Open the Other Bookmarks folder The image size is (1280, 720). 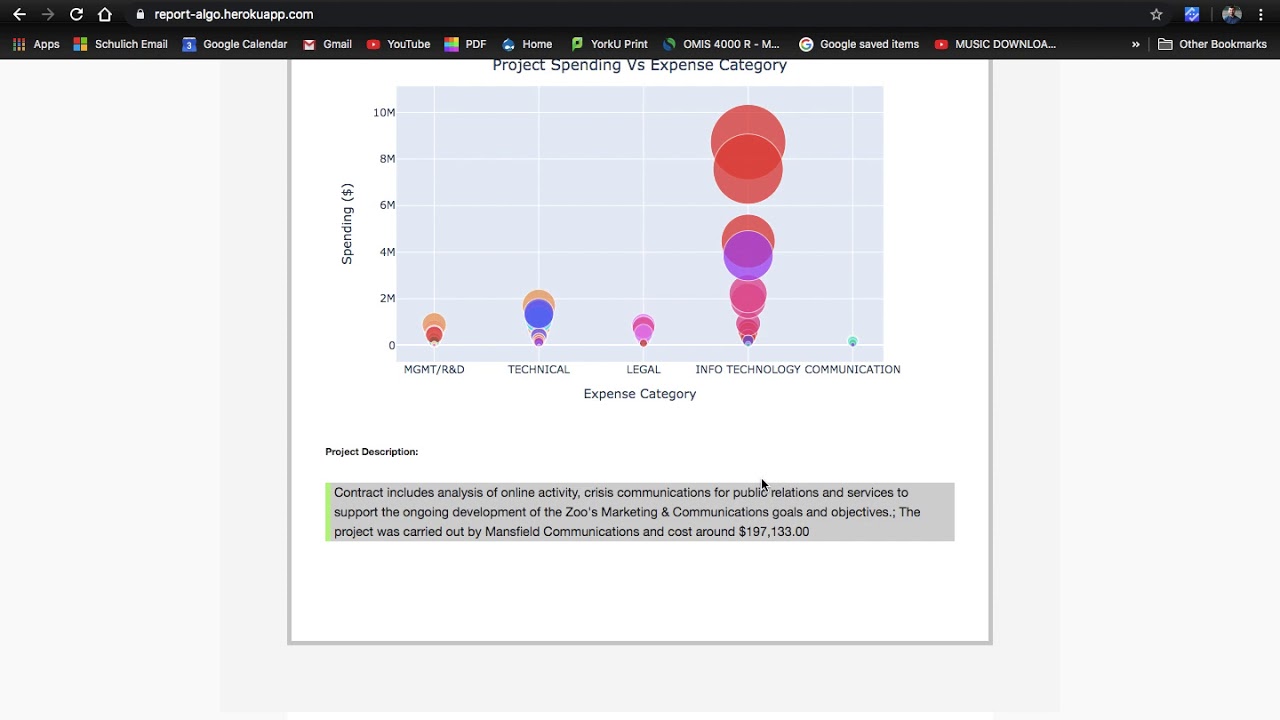tap(1212, 44)
